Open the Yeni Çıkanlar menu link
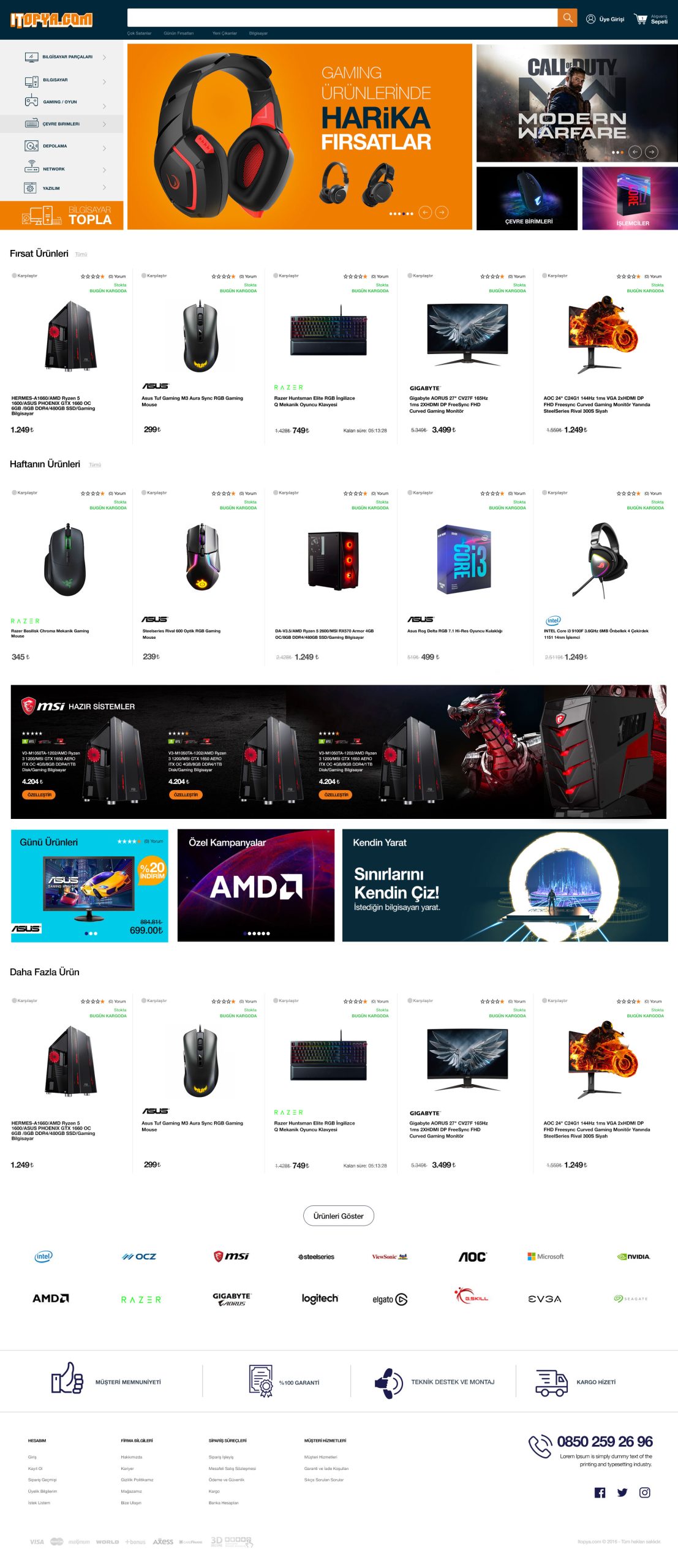Image resolution: width=678 pixels, height=1568 pixels. point(224,34)
